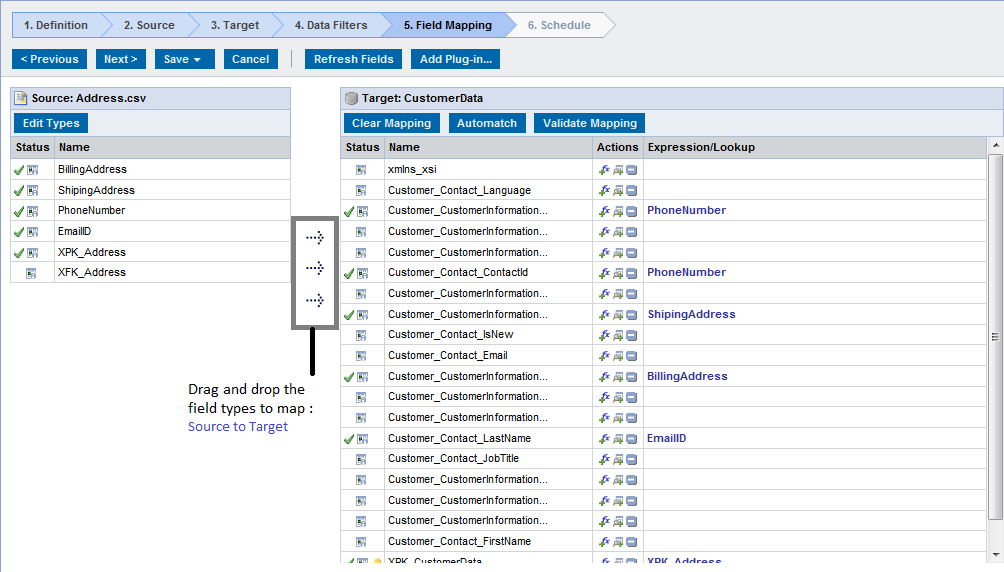Image resolution: width=1004 pixels, height=572 pixels.
Task: Add expression for Customer_Contact_IsNew
Action: click(604, 336)
